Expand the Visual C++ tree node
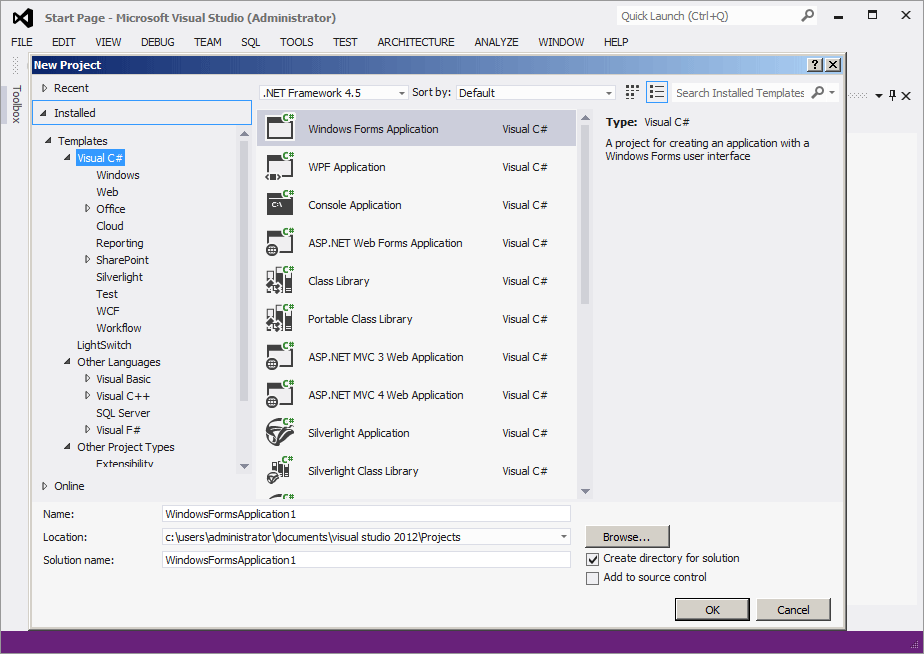Viewport: 924px width, 654px height. (x=87, y=395)
